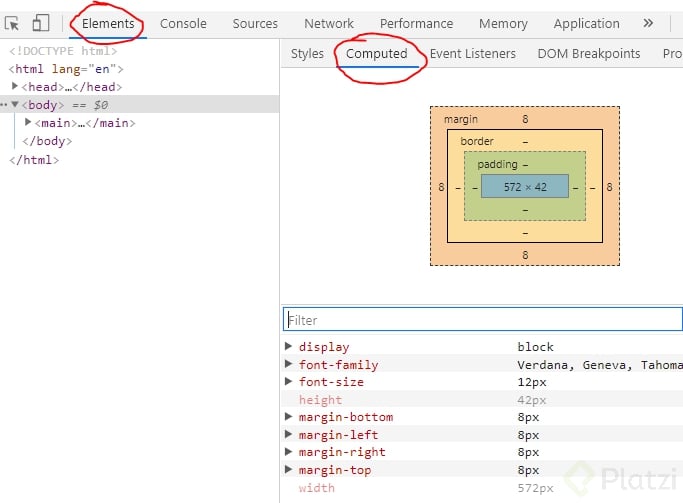683x503 pixels.
Task: Select the Event Listeners tab
Action: [473, 54]
